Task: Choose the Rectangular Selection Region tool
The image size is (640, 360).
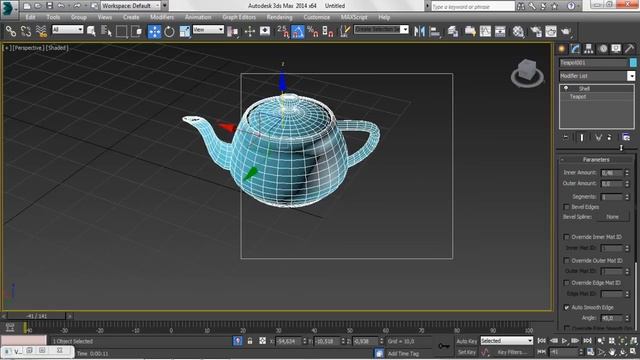Action: click(x=122, y=31)
